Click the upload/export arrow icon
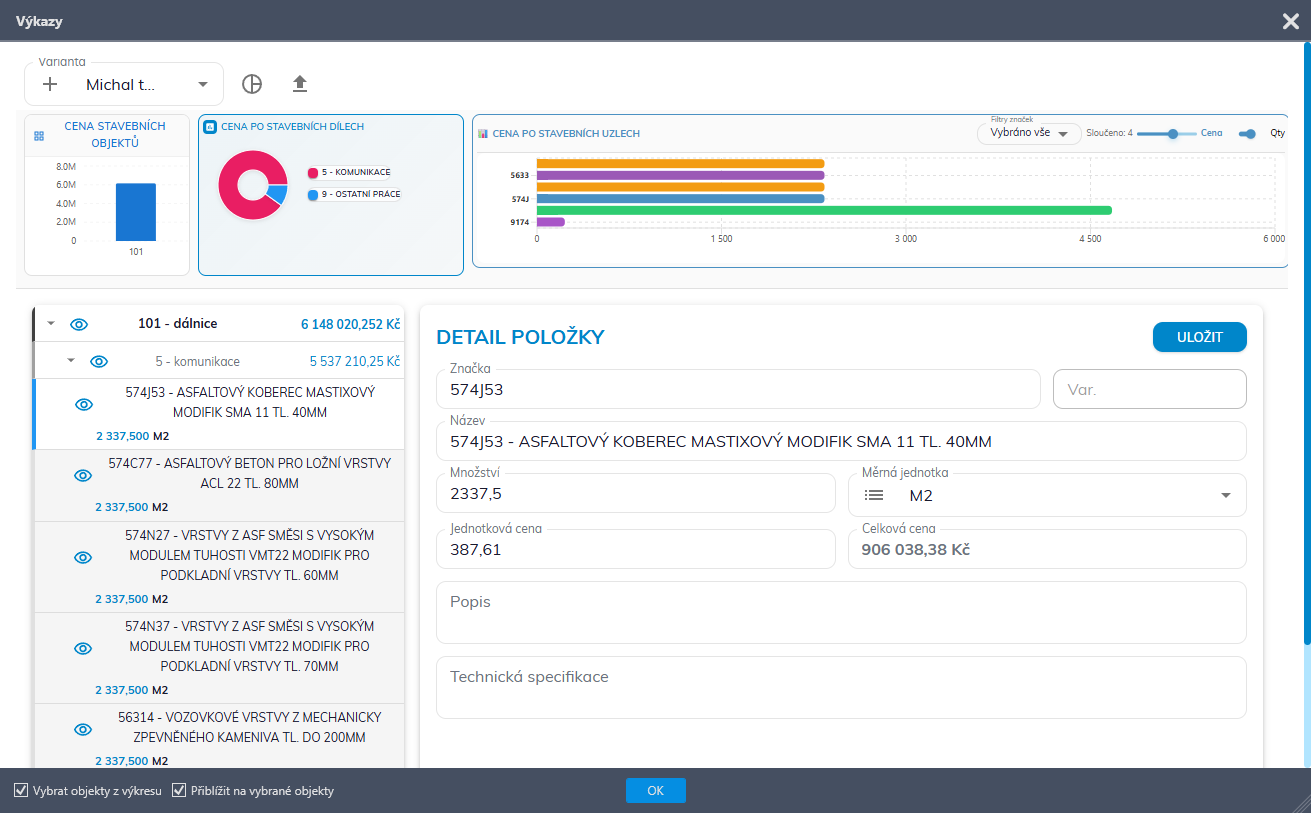 (x=300, y=84)
